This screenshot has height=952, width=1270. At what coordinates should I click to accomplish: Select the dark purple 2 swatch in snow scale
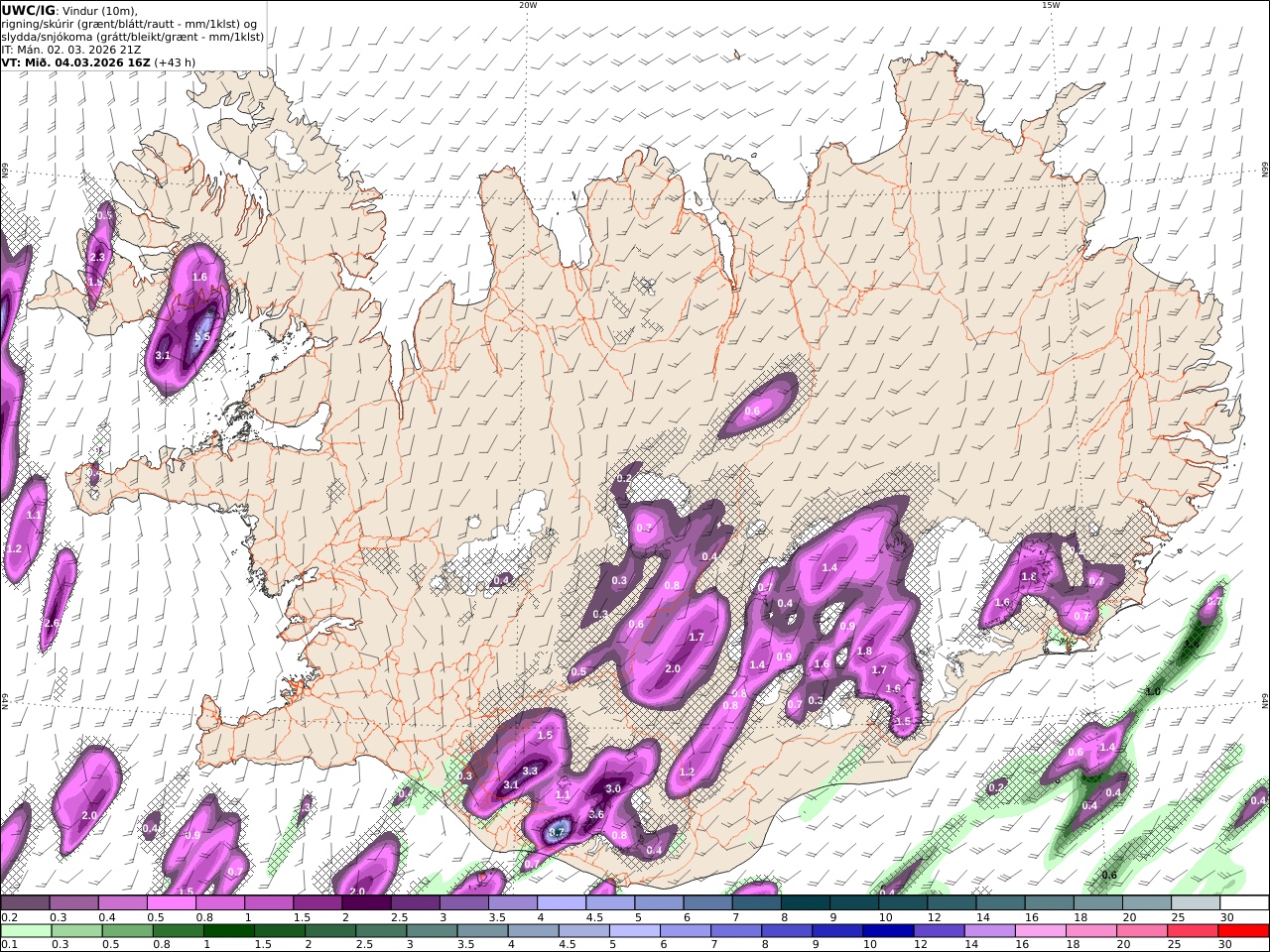366,903
